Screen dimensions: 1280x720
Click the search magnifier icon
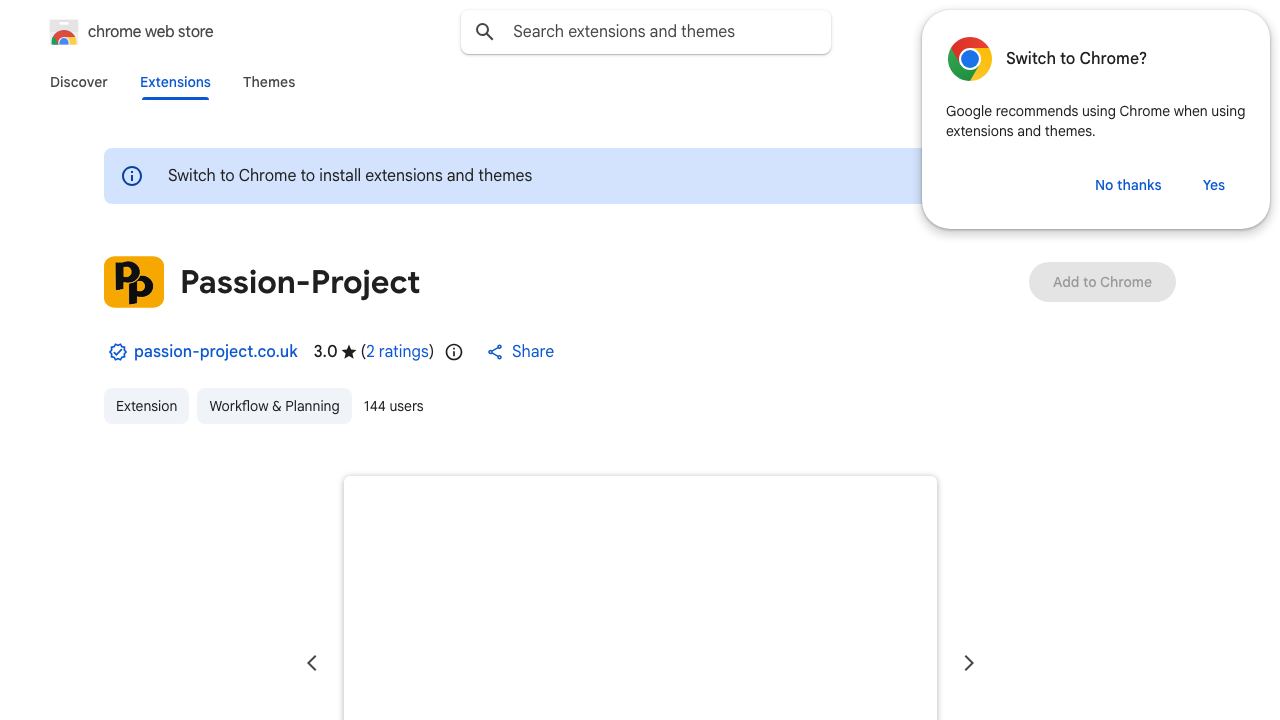(485, 32)
